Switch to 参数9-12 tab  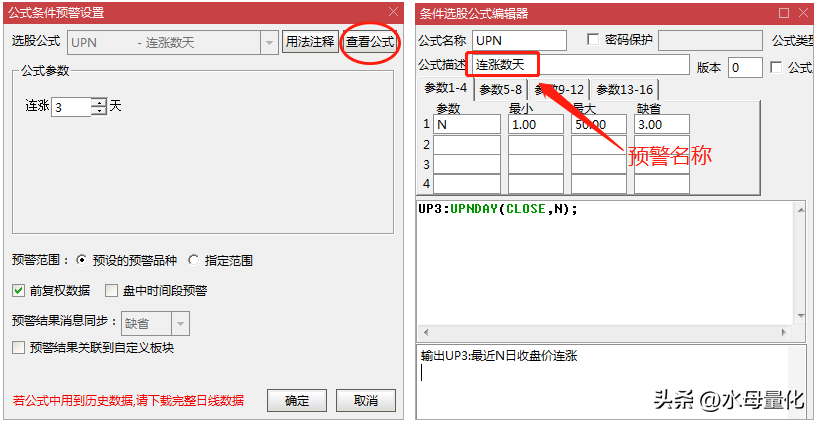(559, 90)
